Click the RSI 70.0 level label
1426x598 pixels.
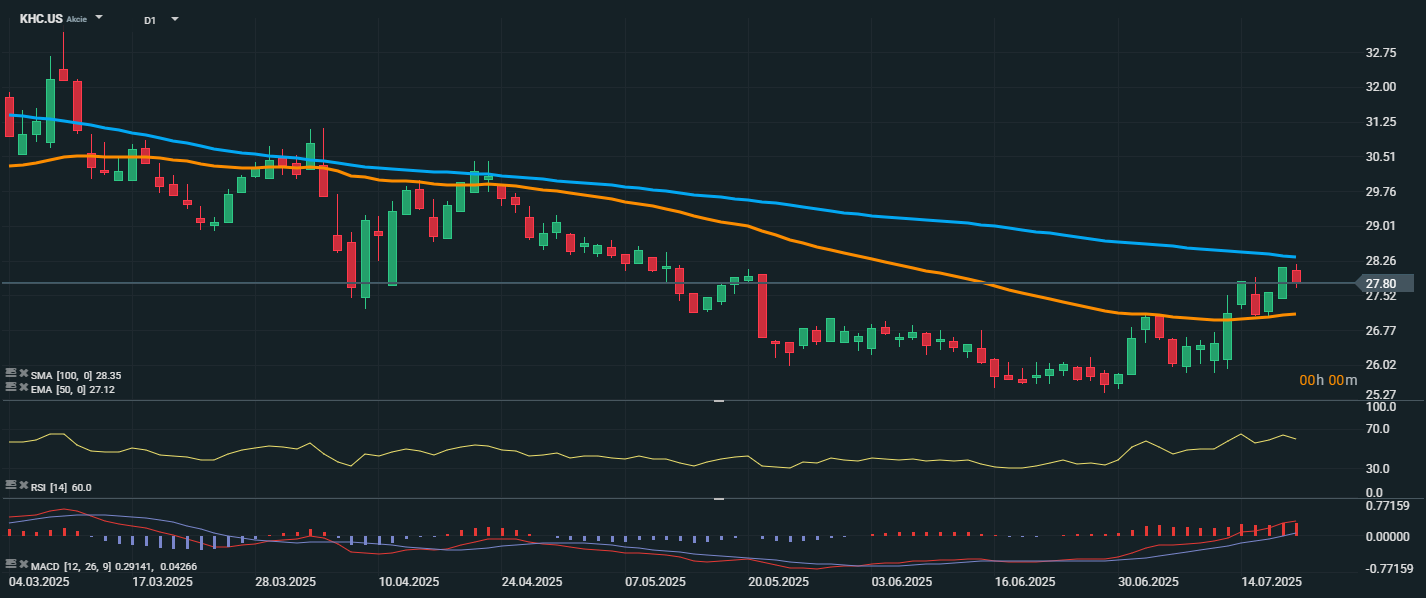(x=1379, y=429)
